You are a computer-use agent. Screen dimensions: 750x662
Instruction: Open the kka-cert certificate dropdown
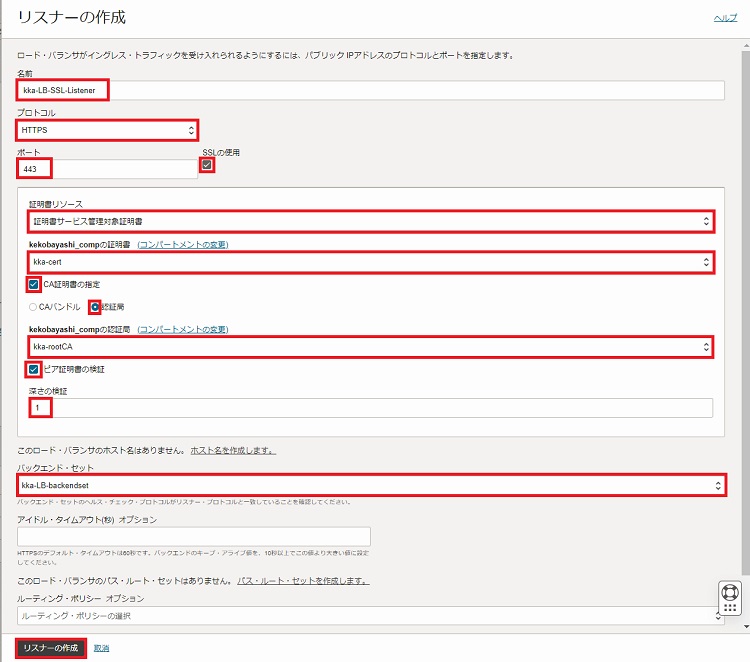(x=370, y=262)
